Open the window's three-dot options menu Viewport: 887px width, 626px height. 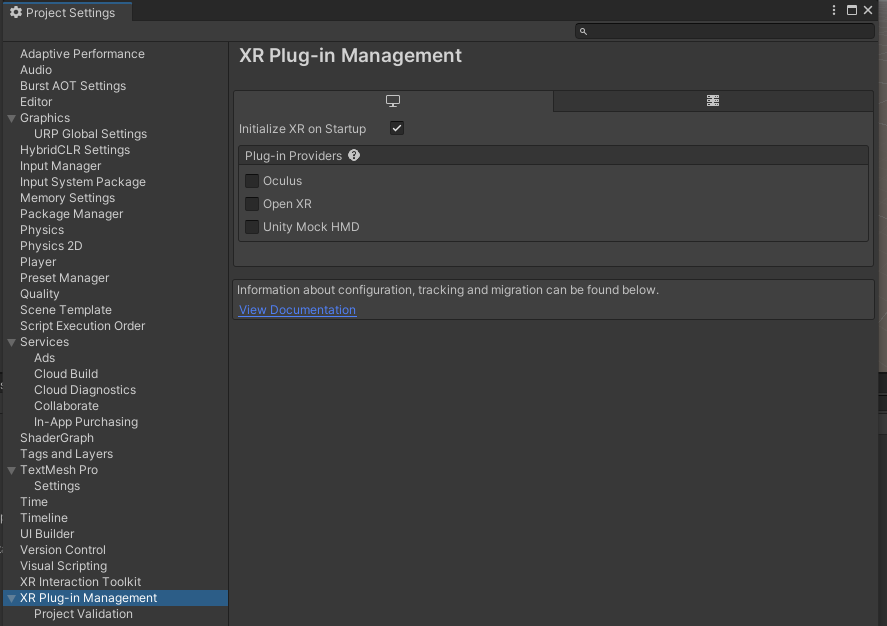(834, 11)
